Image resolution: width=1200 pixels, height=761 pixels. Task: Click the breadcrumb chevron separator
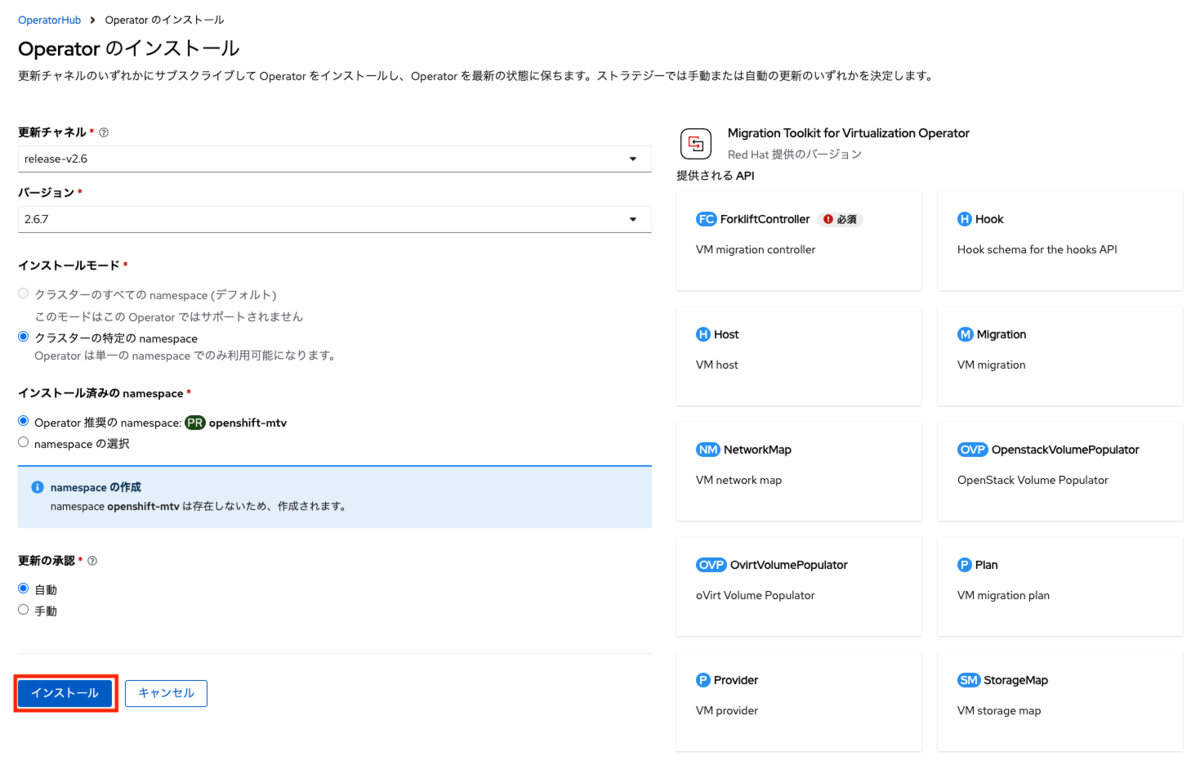pos(93,20)
